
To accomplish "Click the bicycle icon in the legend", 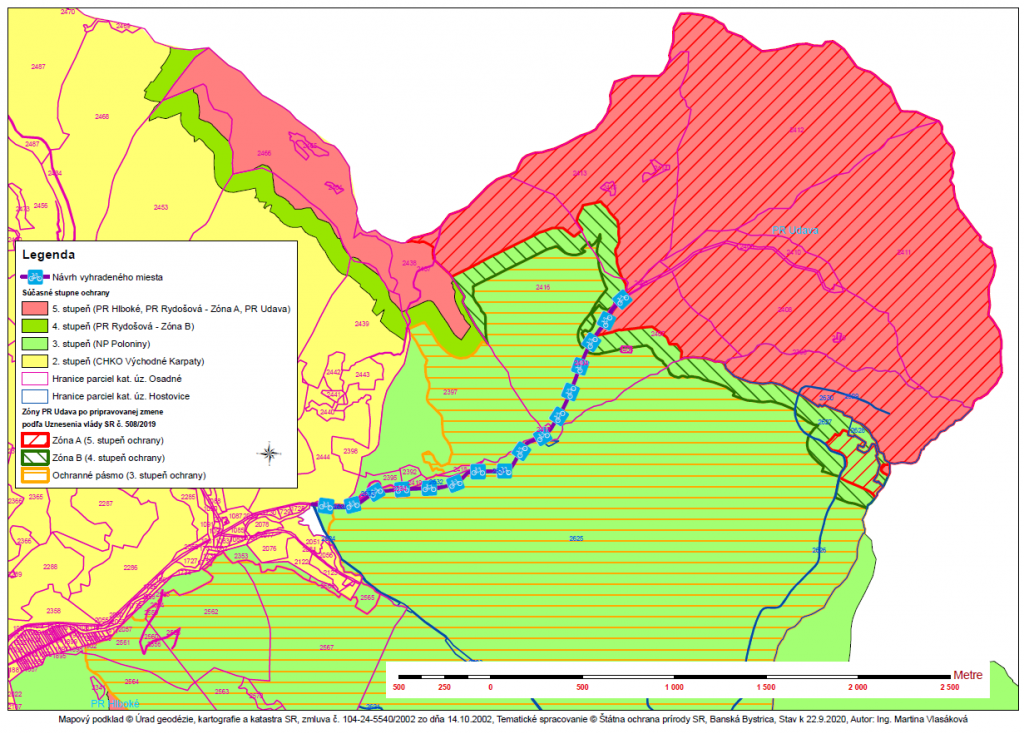I will tap(34, 276).
